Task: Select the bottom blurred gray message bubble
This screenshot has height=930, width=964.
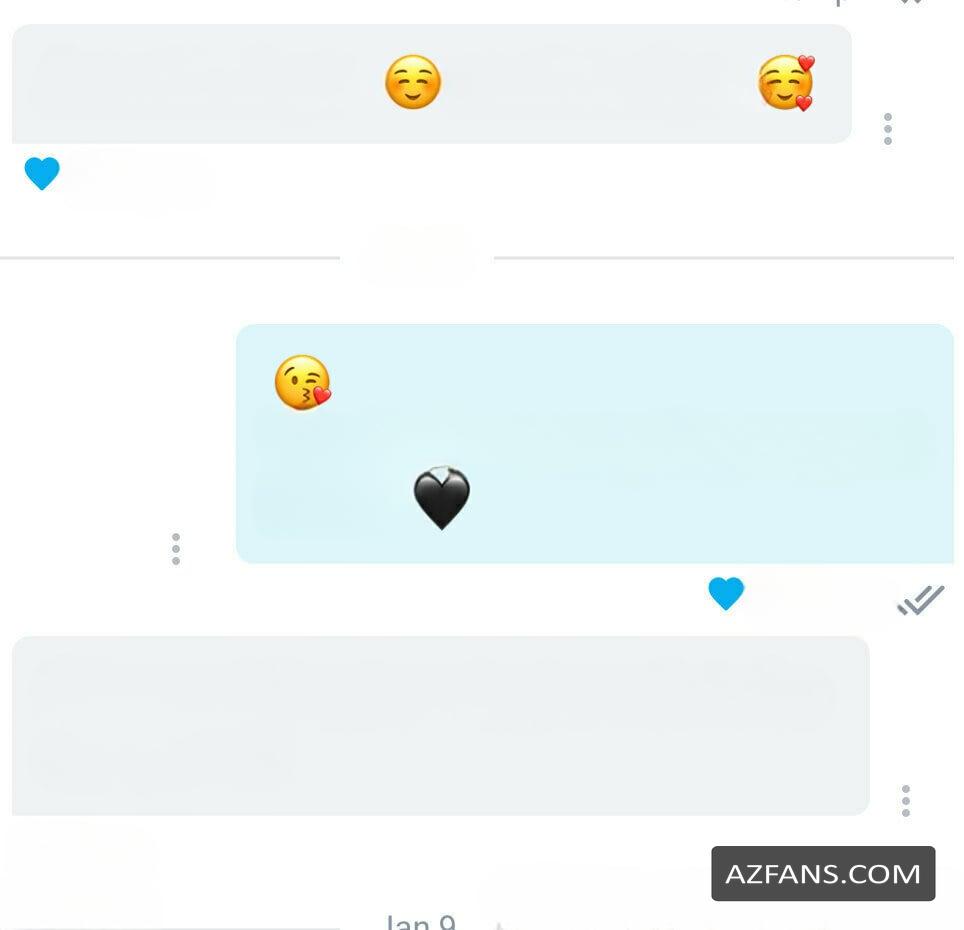Action: [441, 725]
